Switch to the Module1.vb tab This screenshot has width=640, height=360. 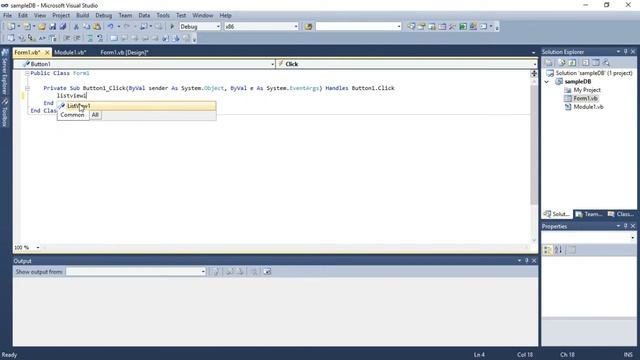70,52
